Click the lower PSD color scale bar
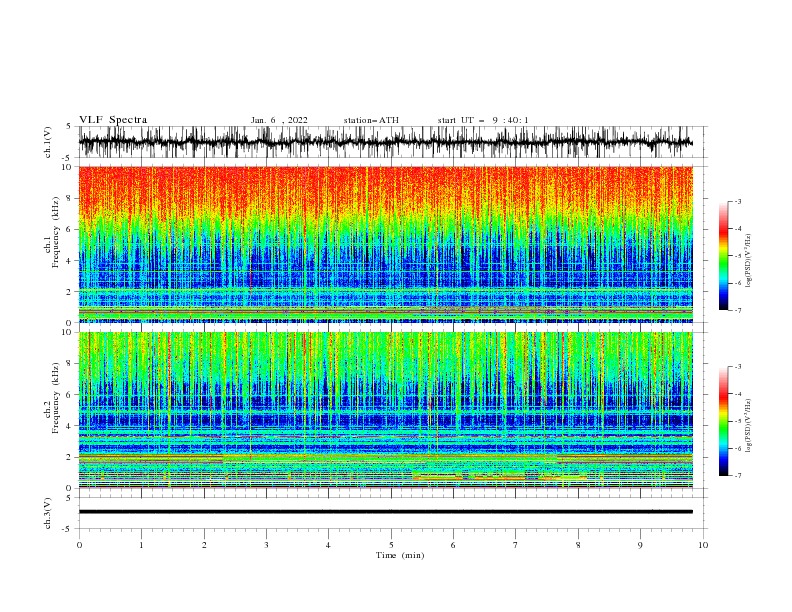 723,421
